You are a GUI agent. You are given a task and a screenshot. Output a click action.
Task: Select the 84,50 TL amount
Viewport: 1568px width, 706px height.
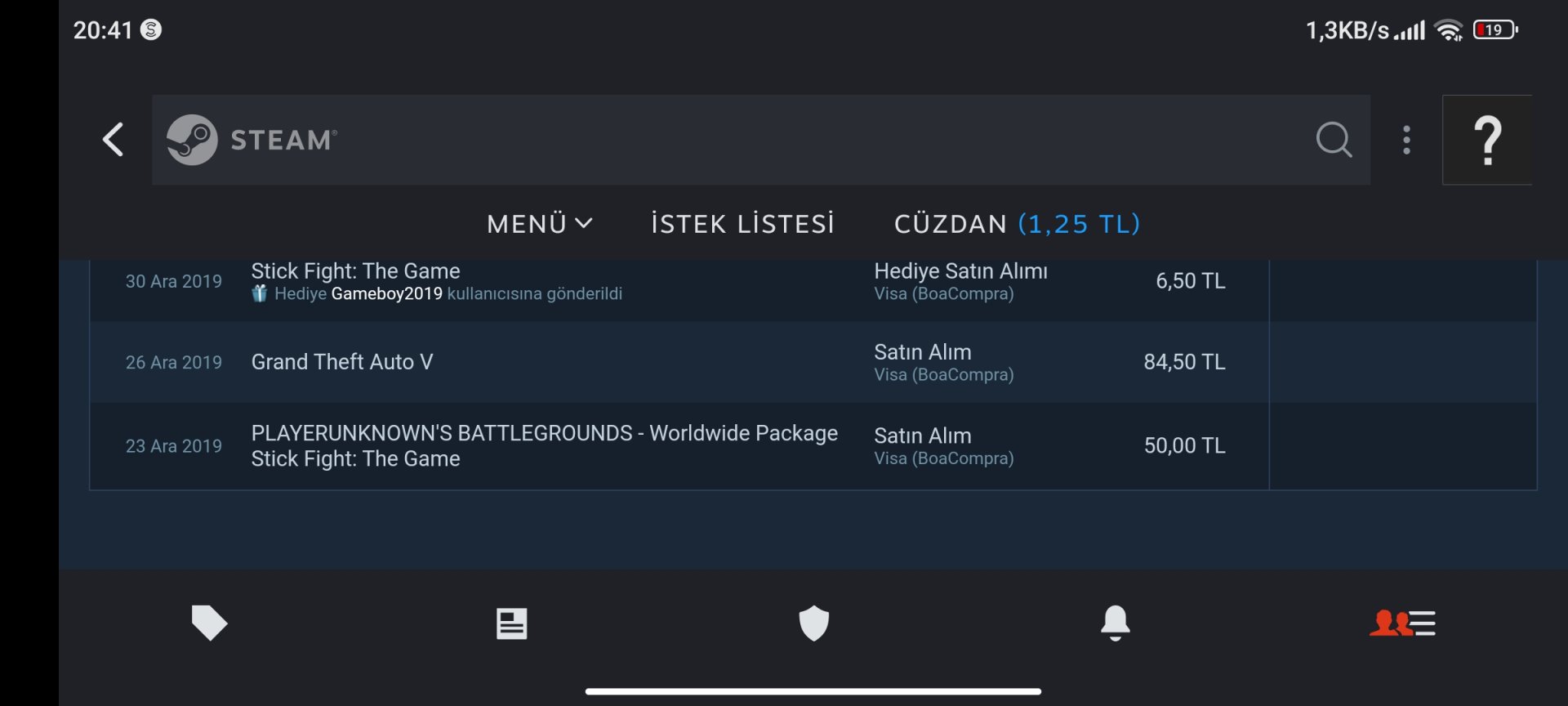click(x=1184, y=361)
